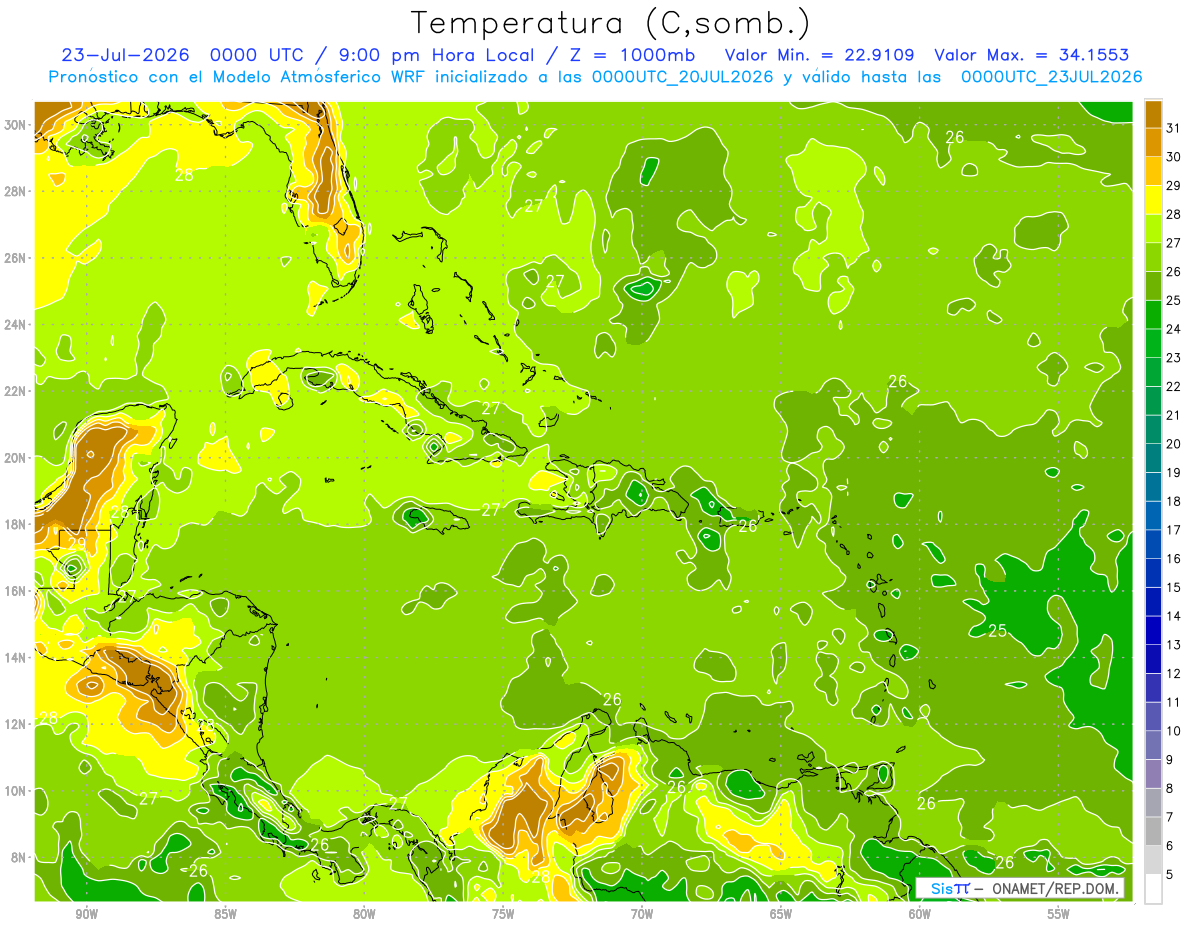Click the 80W longitude label

pos(364,915)
